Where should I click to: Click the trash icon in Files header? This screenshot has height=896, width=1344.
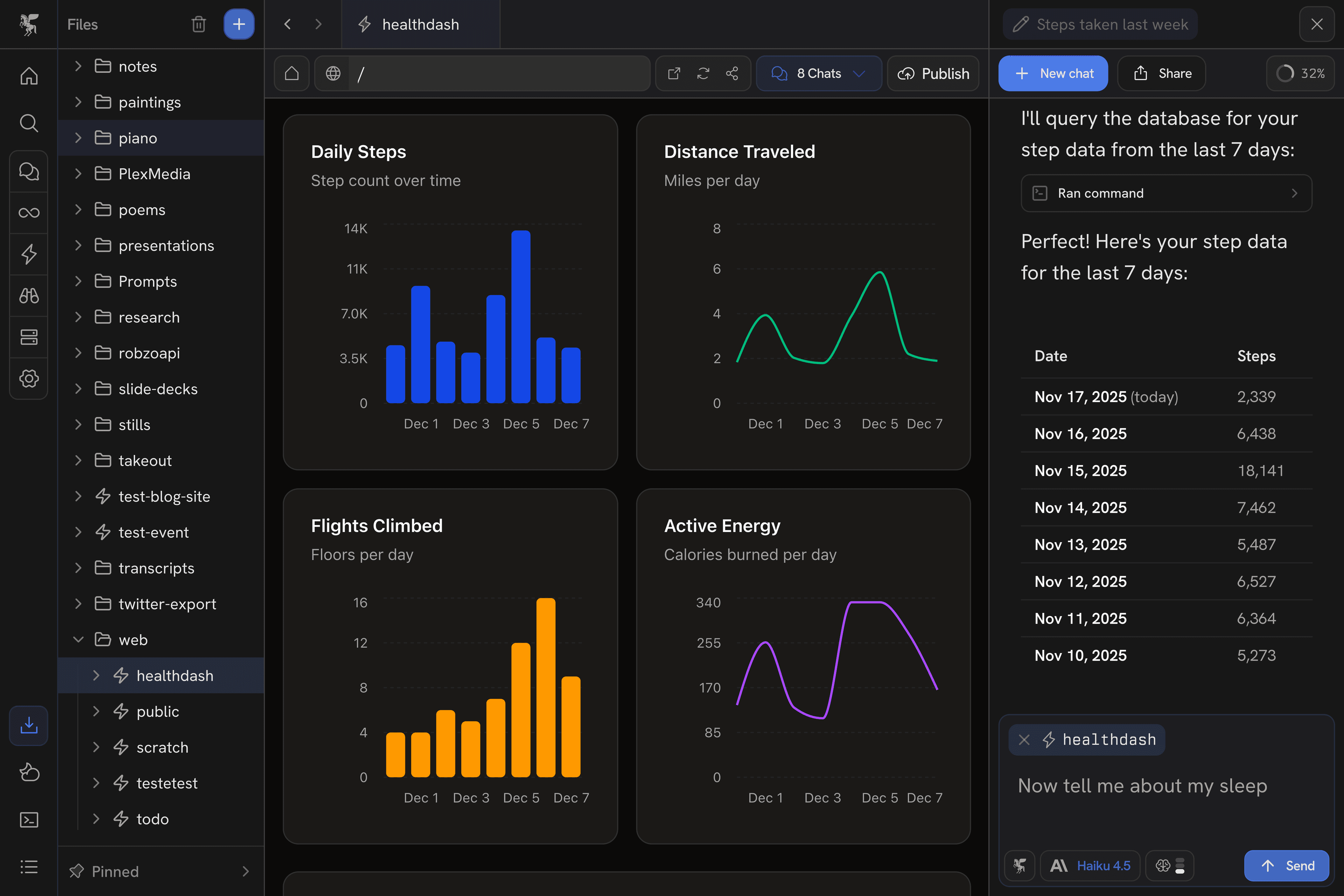(x=198, y=24)
